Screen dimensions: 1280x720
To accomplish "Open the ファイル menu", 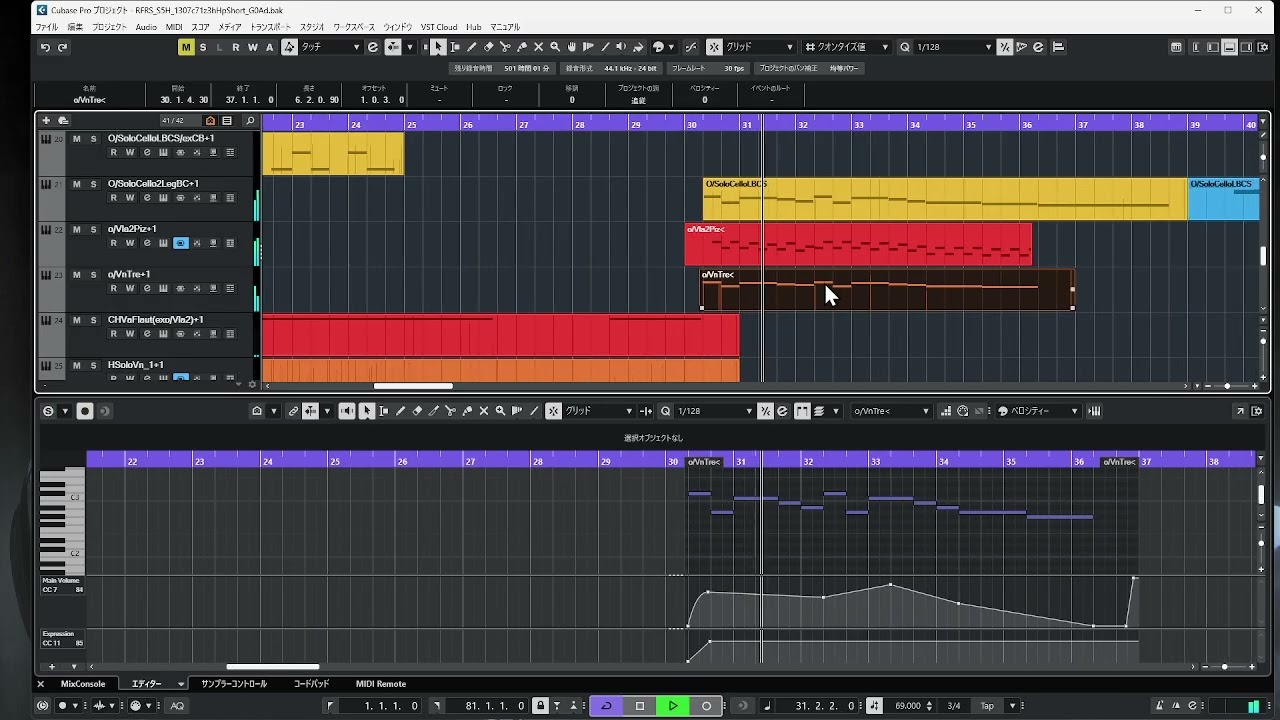I will coord(47,27).
